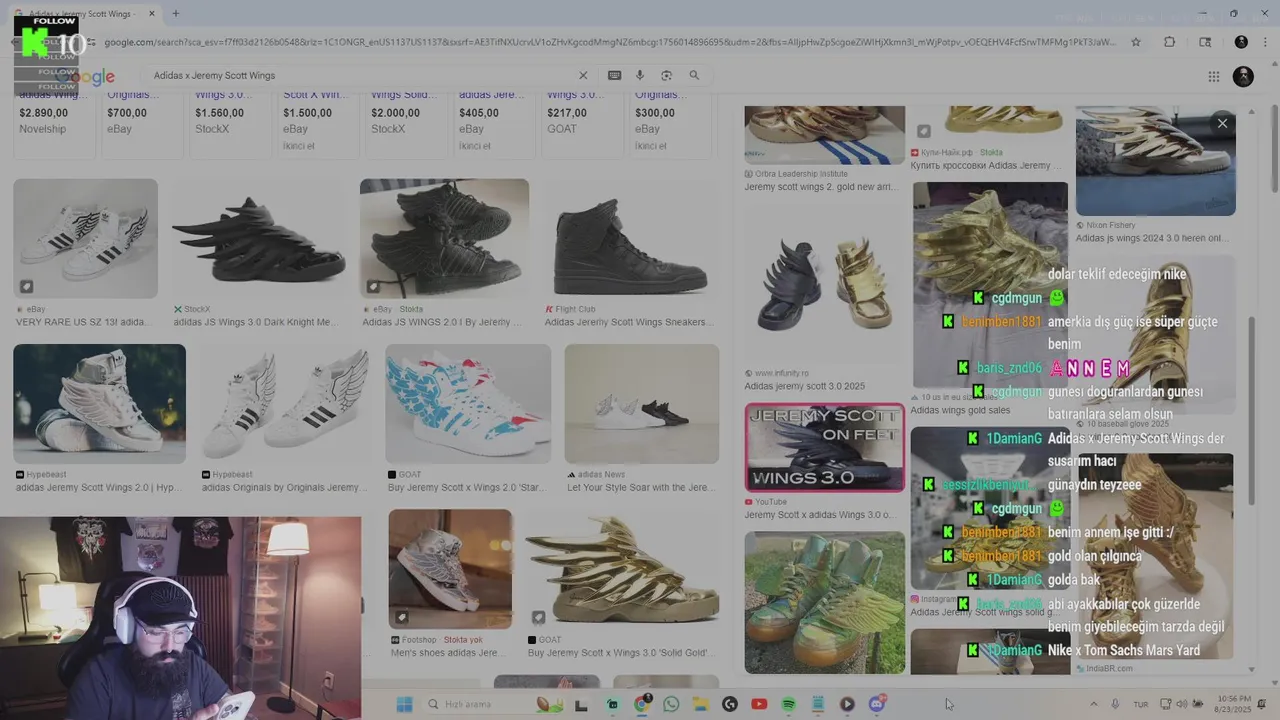Open the Orbra Leadership Institute gold wings image
Viewport: 1280px width, 720px height.
coord(824,135)
